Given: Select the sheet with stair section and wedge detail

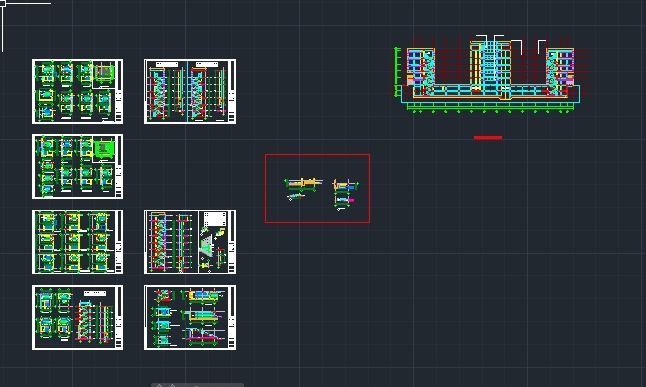Looking at the screenshot, I should tap(190, 242).
